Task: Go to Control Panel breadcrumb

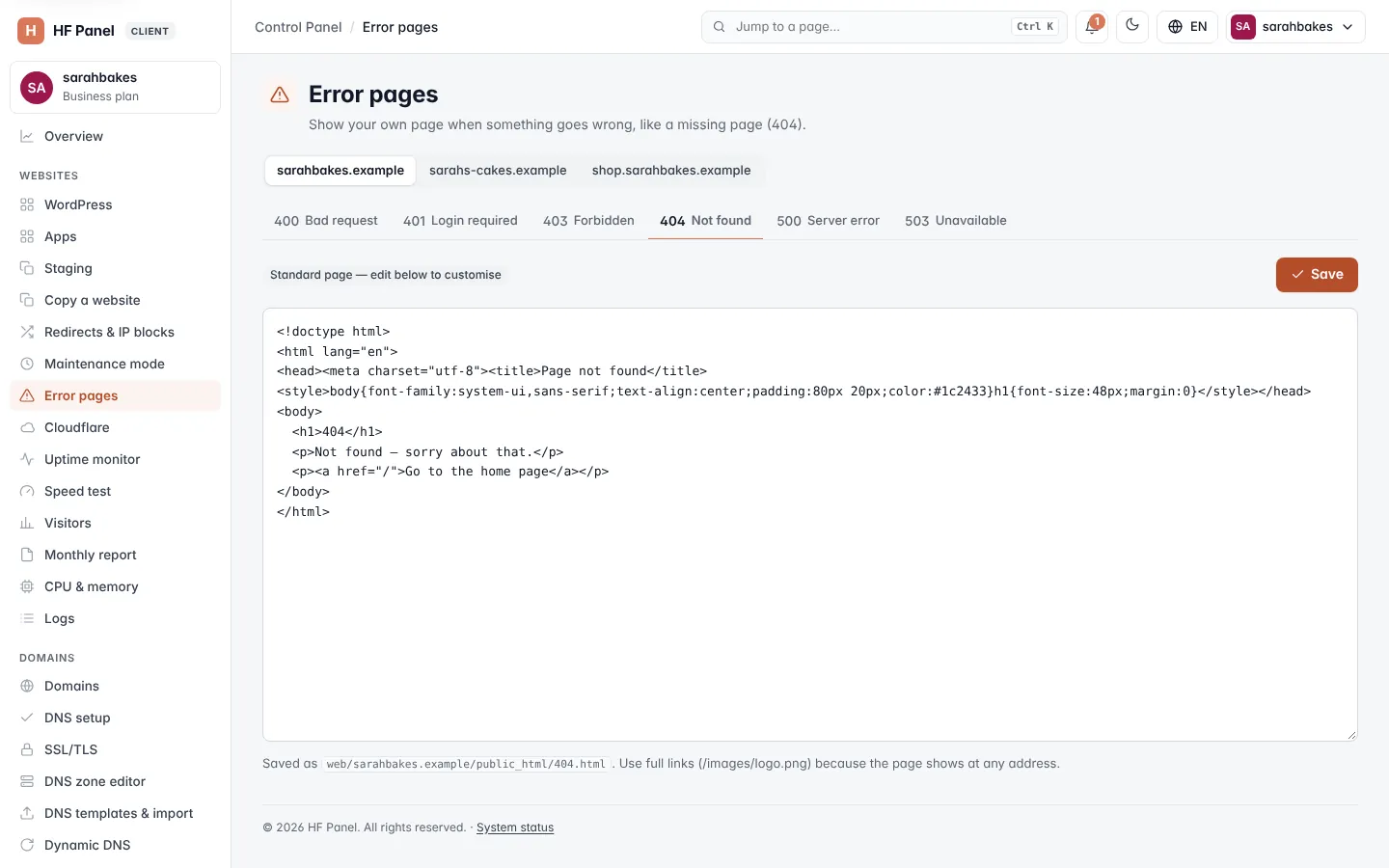Action: pos(298,27)
